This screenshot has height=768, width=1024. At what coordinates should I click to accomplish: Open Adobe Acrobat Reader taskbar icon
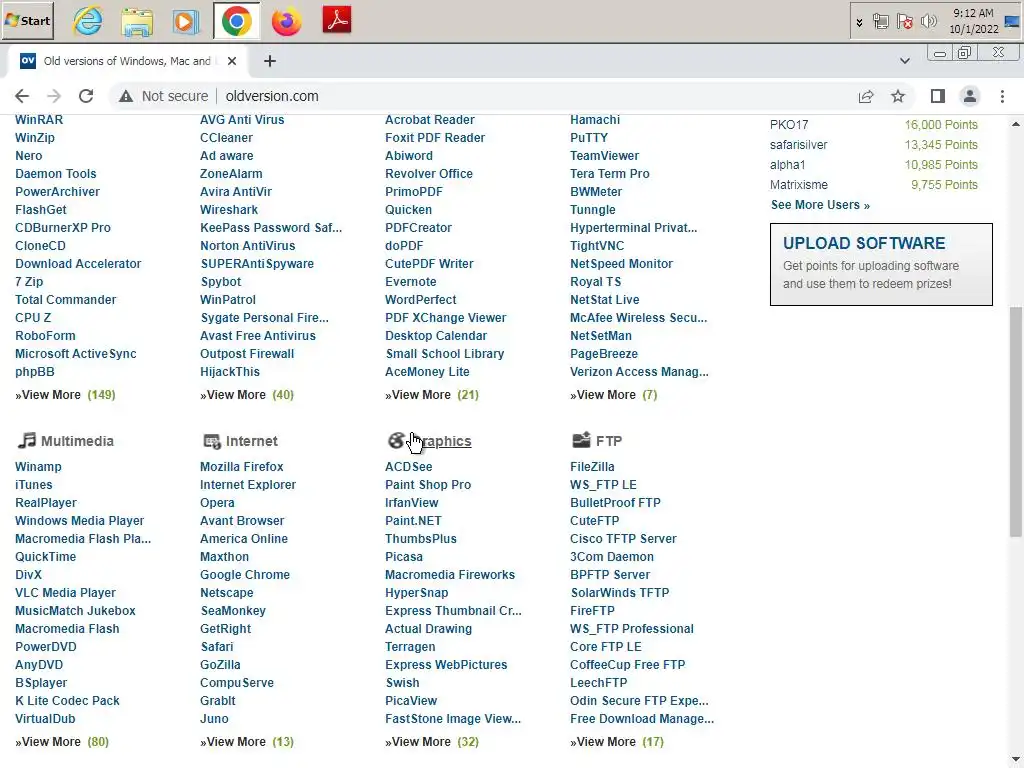point(337,20)
